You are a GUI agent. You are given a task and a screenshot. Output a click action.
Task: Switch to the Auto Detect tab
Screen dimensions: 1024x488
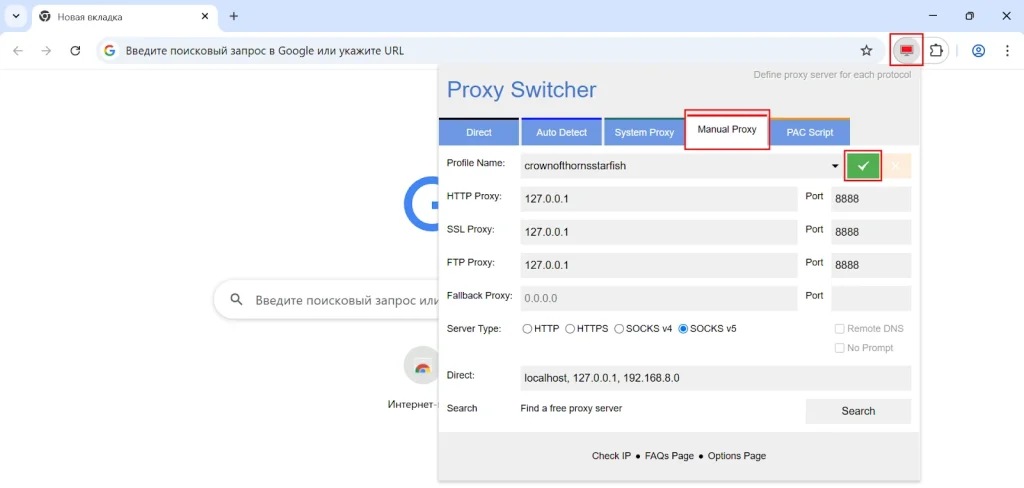562,132
